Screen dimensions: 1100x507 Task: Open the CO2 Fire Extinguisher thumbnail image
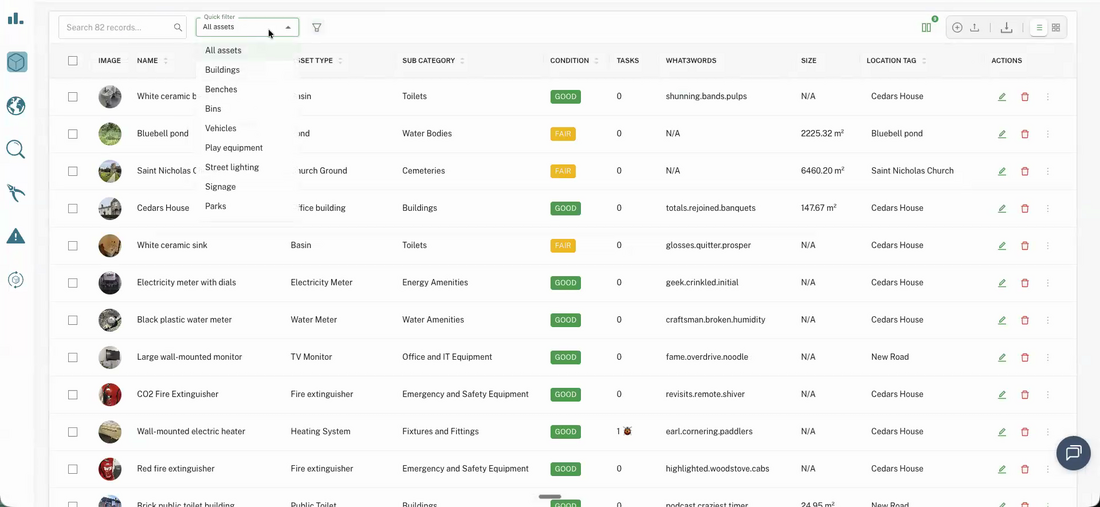pyautogui.click(x=110, y=395)
